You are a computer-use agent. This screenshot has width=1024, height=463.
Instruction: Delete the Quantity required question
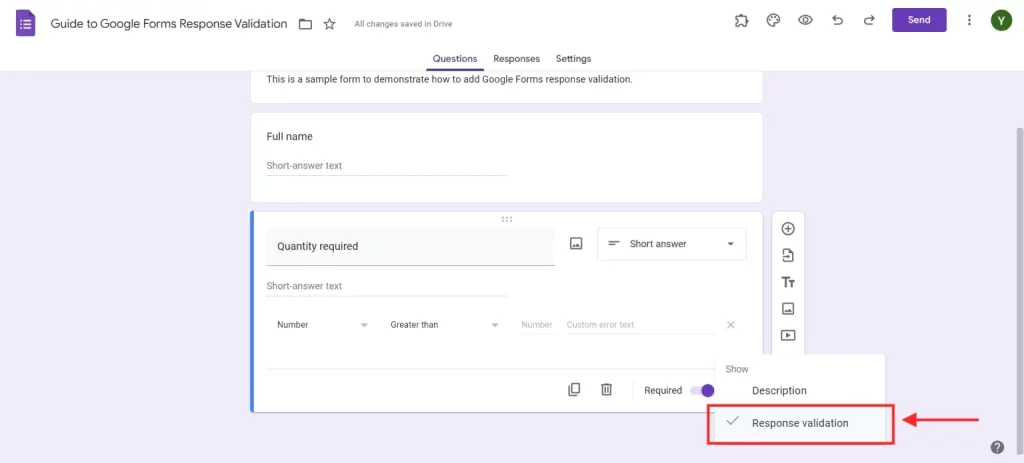[x=607, y=390]
